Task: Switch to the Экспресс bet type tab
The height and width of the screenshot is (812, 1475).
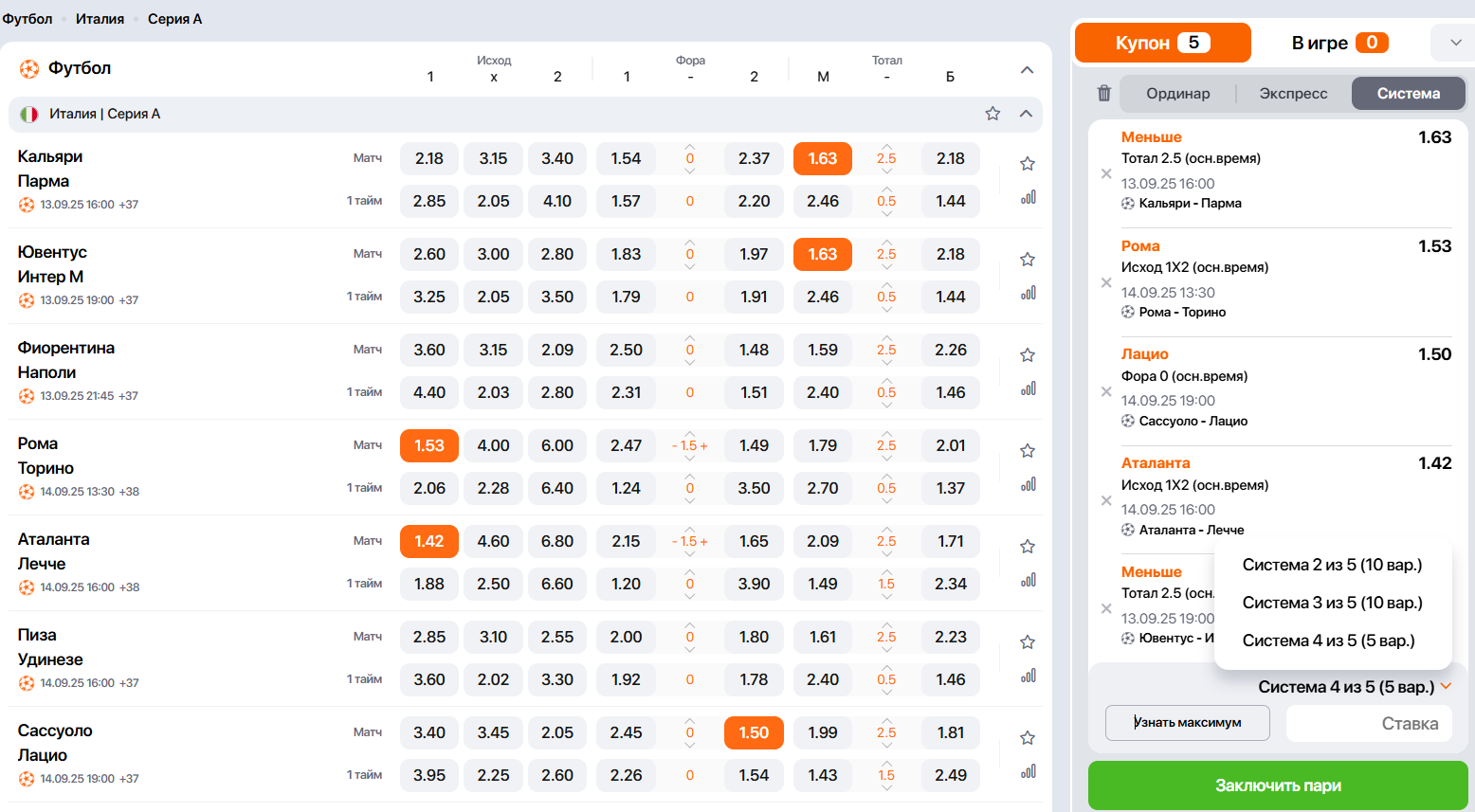Action: click(1293, 93)
